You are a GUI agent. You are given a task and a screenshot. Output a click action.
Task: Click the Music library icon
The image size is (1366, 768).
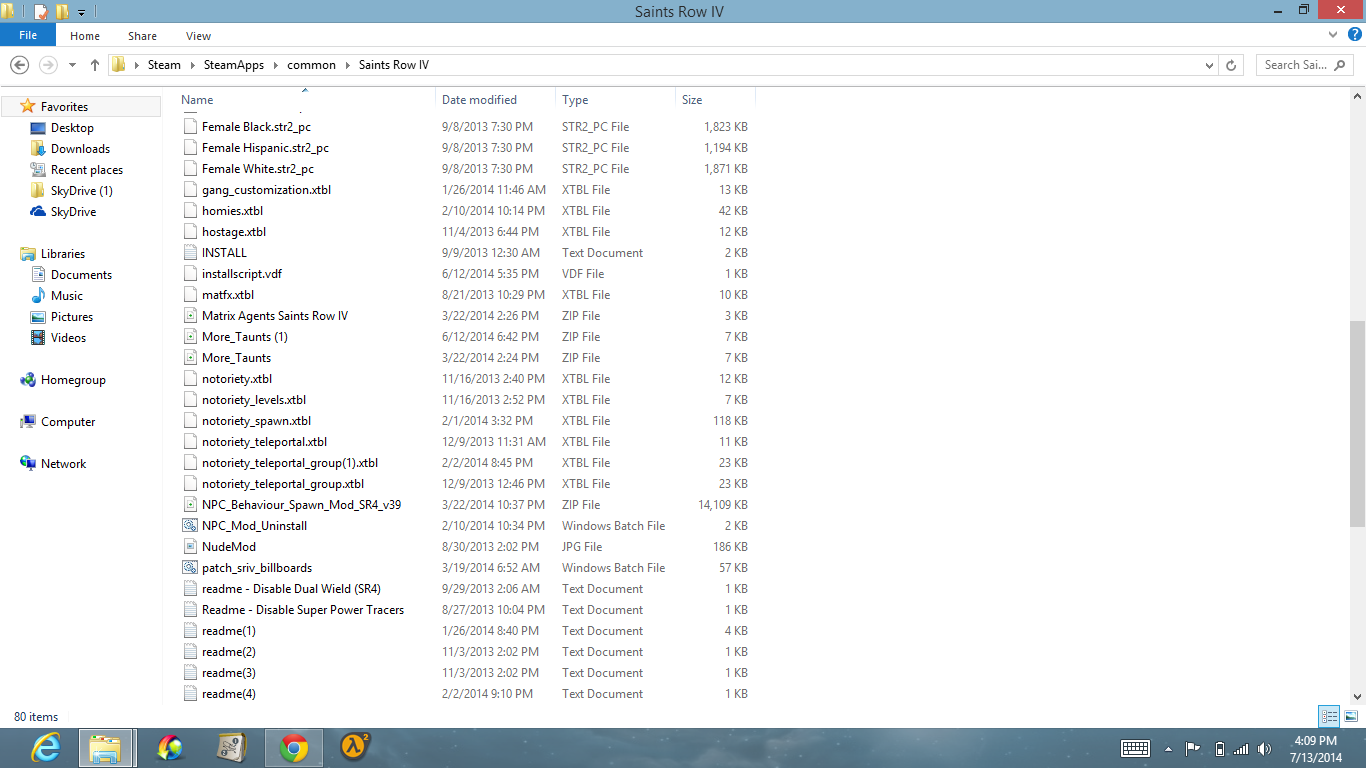click(x=38, y=296)
